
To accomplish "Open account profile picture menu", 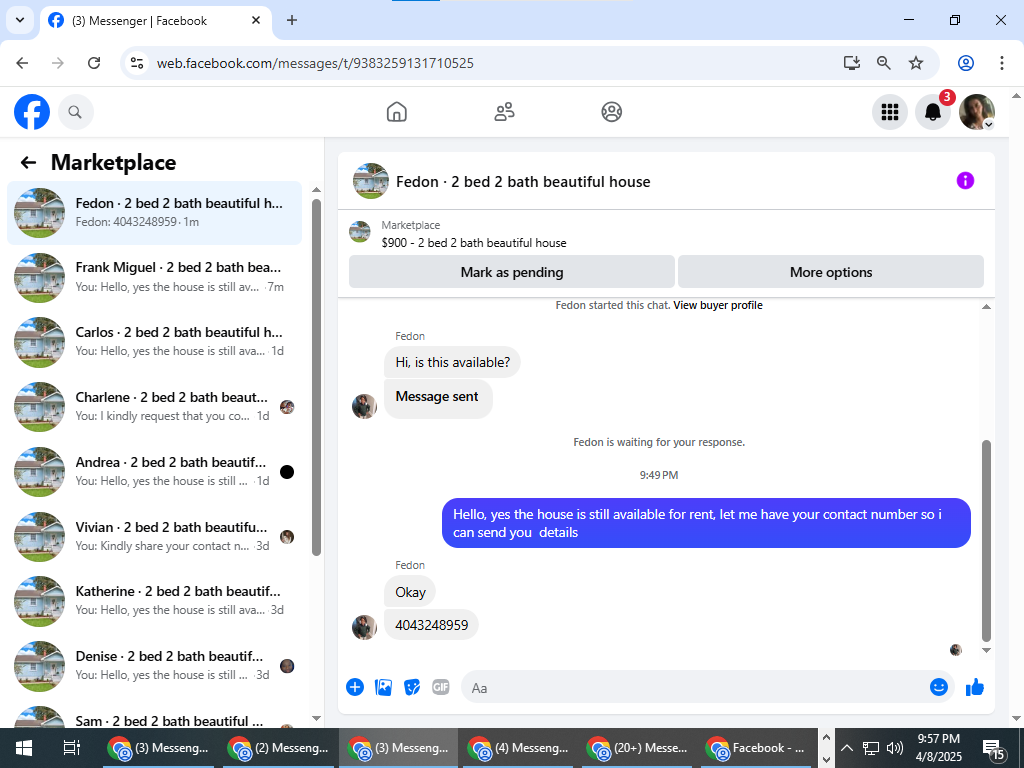I will coord(976,112).
